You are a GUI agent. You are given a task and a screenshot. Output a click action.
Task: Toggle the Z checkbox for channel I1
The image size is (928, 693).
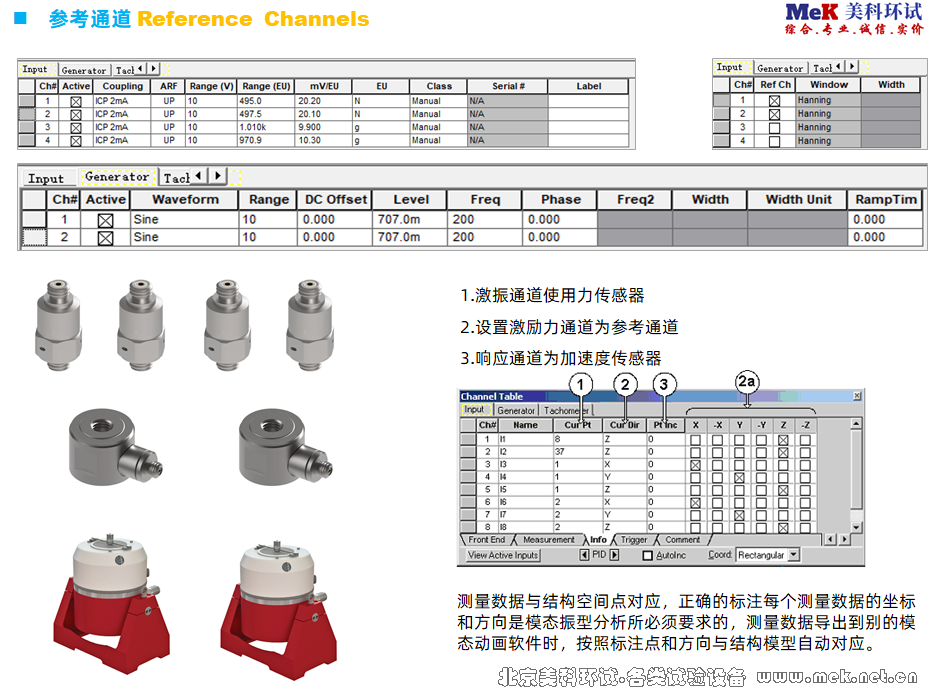point(783,439)
